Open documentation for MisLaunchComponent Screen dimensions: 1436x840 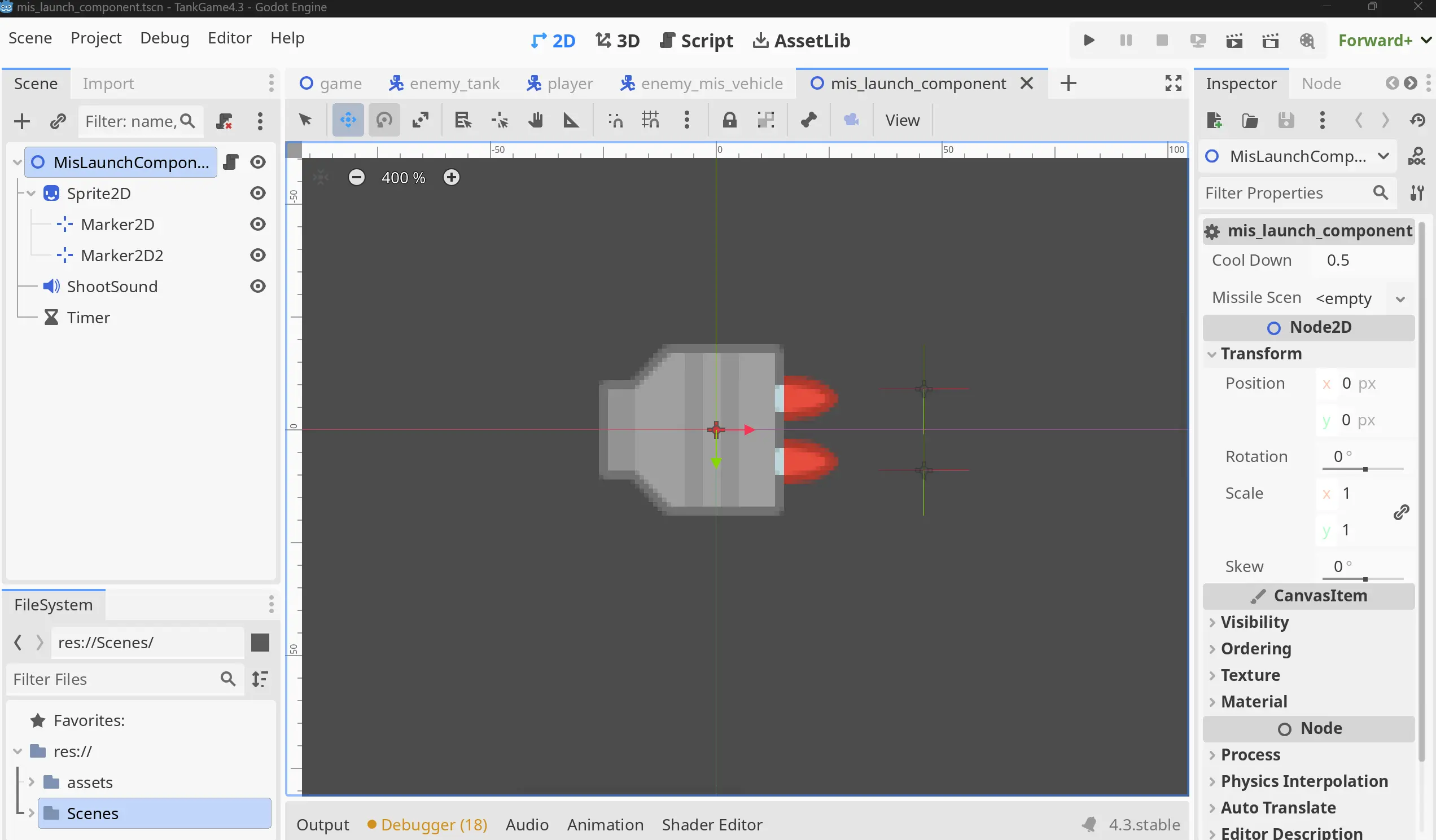tap(1417, 156)
